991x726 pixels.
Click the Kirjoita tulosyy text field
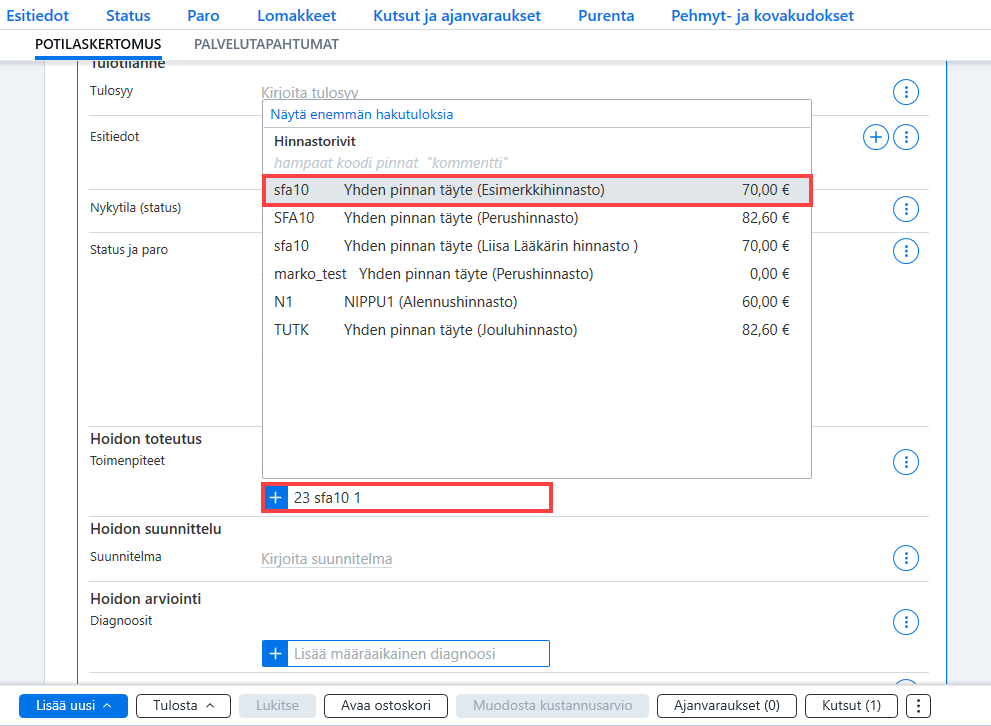tap(310, 93)
